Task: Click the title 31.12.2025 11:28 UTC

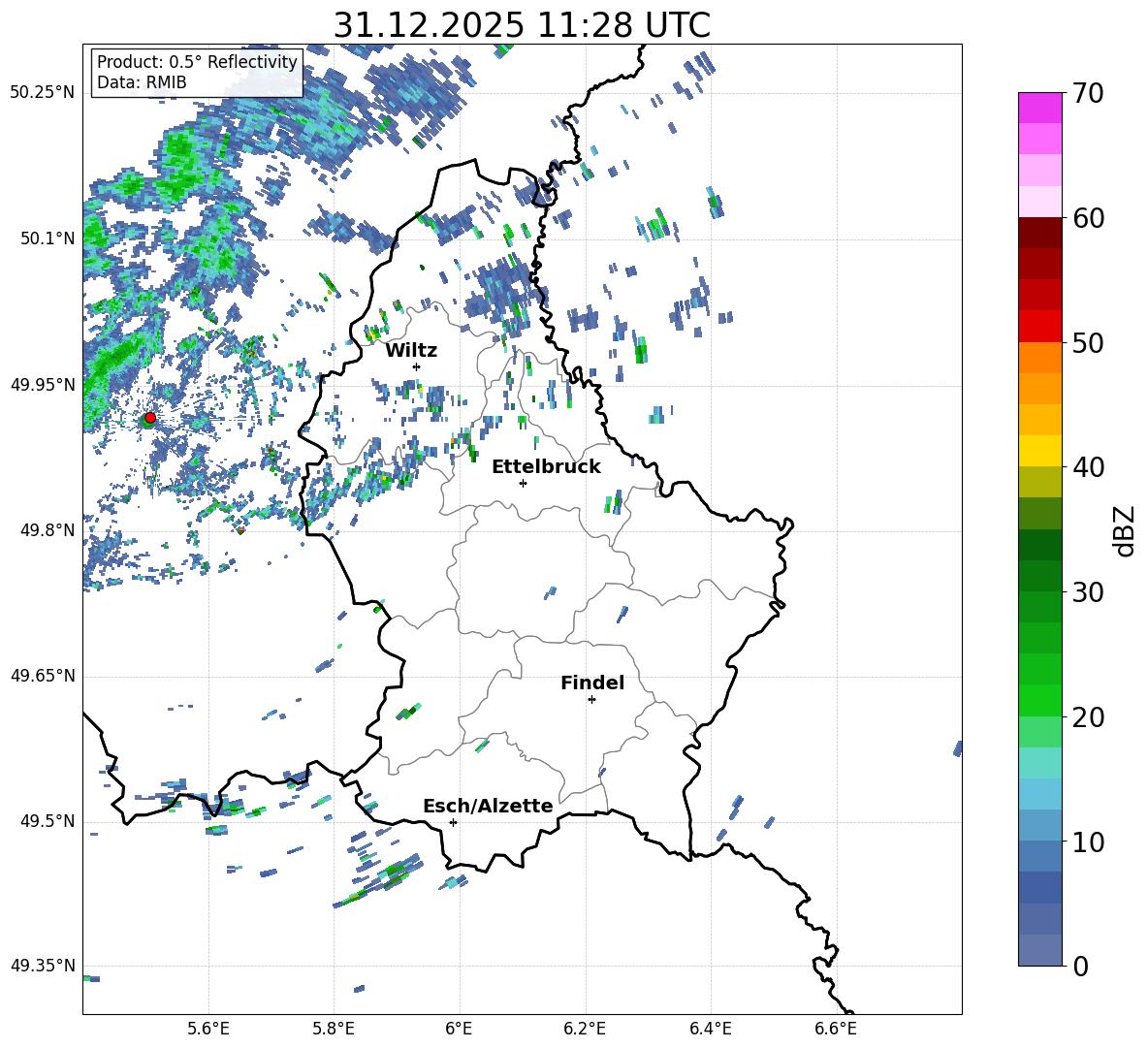Action: point(522,25)
